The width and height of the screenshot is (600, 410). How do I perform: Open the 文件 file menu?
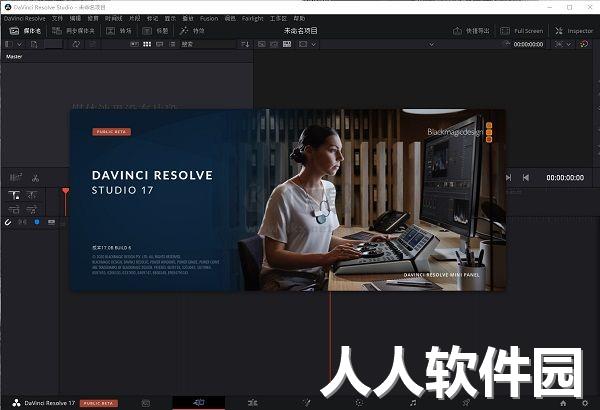click(x=57, y=18)
